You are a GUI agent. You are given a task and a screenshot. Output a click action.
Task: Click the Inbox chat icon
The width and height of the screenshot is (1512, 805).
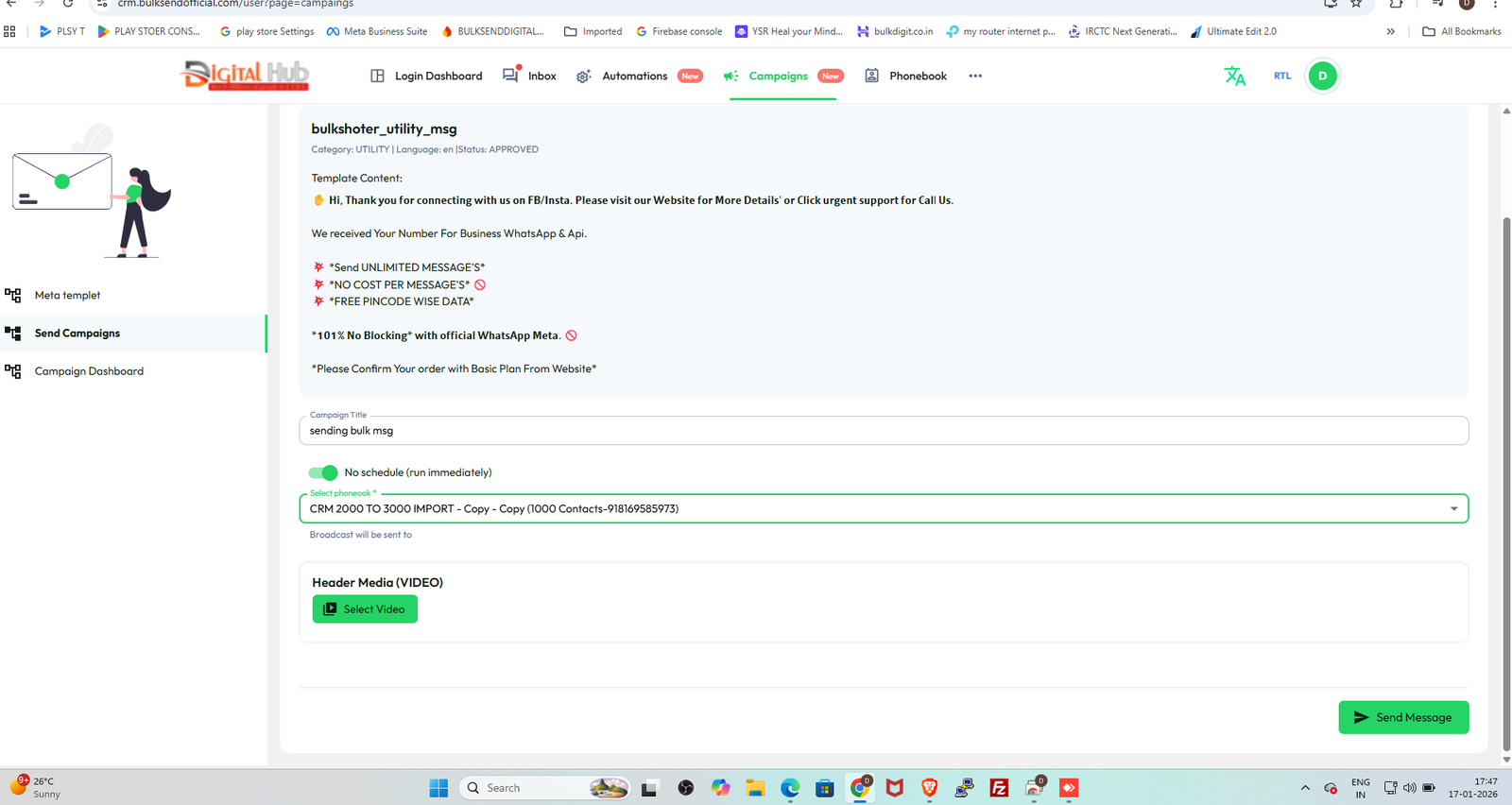[511, 76]
